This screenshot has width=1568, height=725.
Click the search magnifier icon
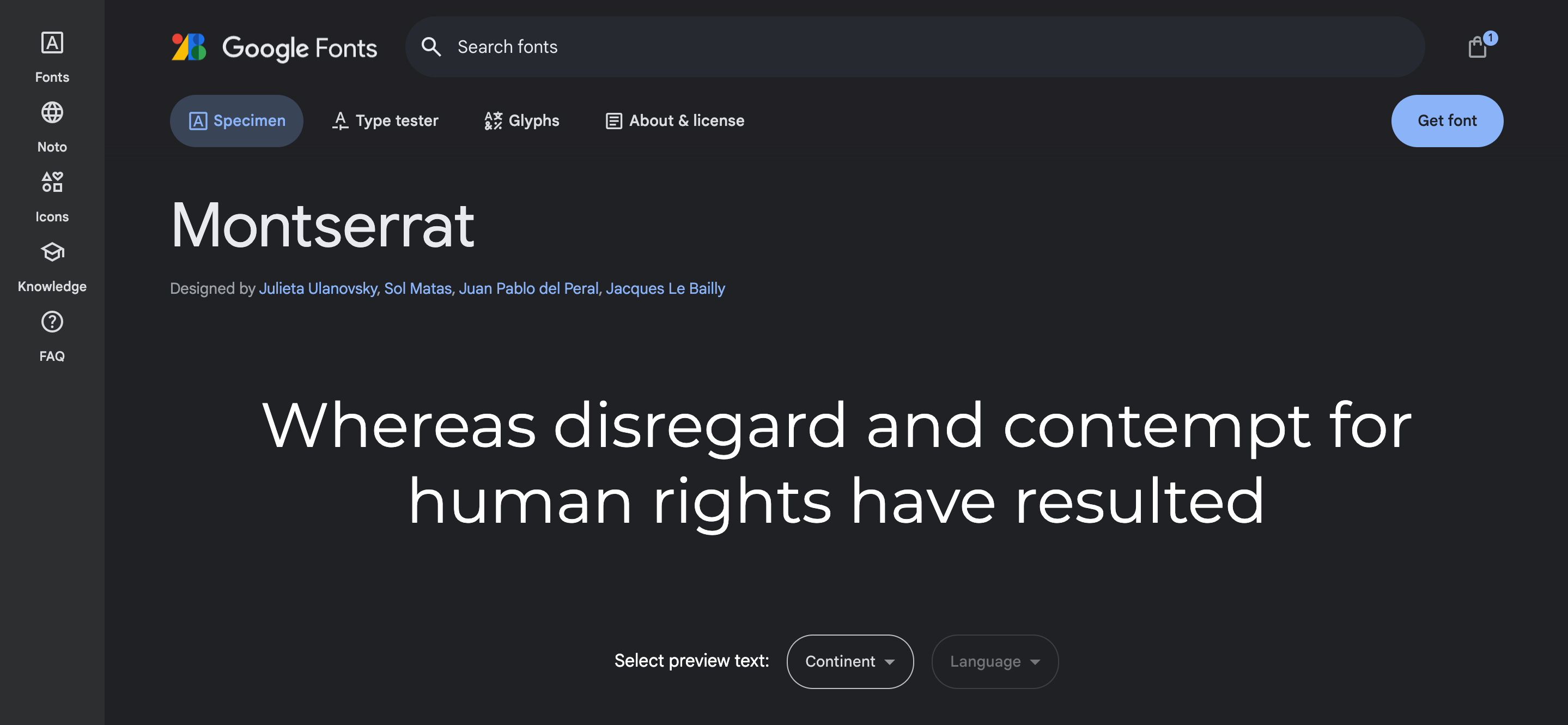coord(431,47)
